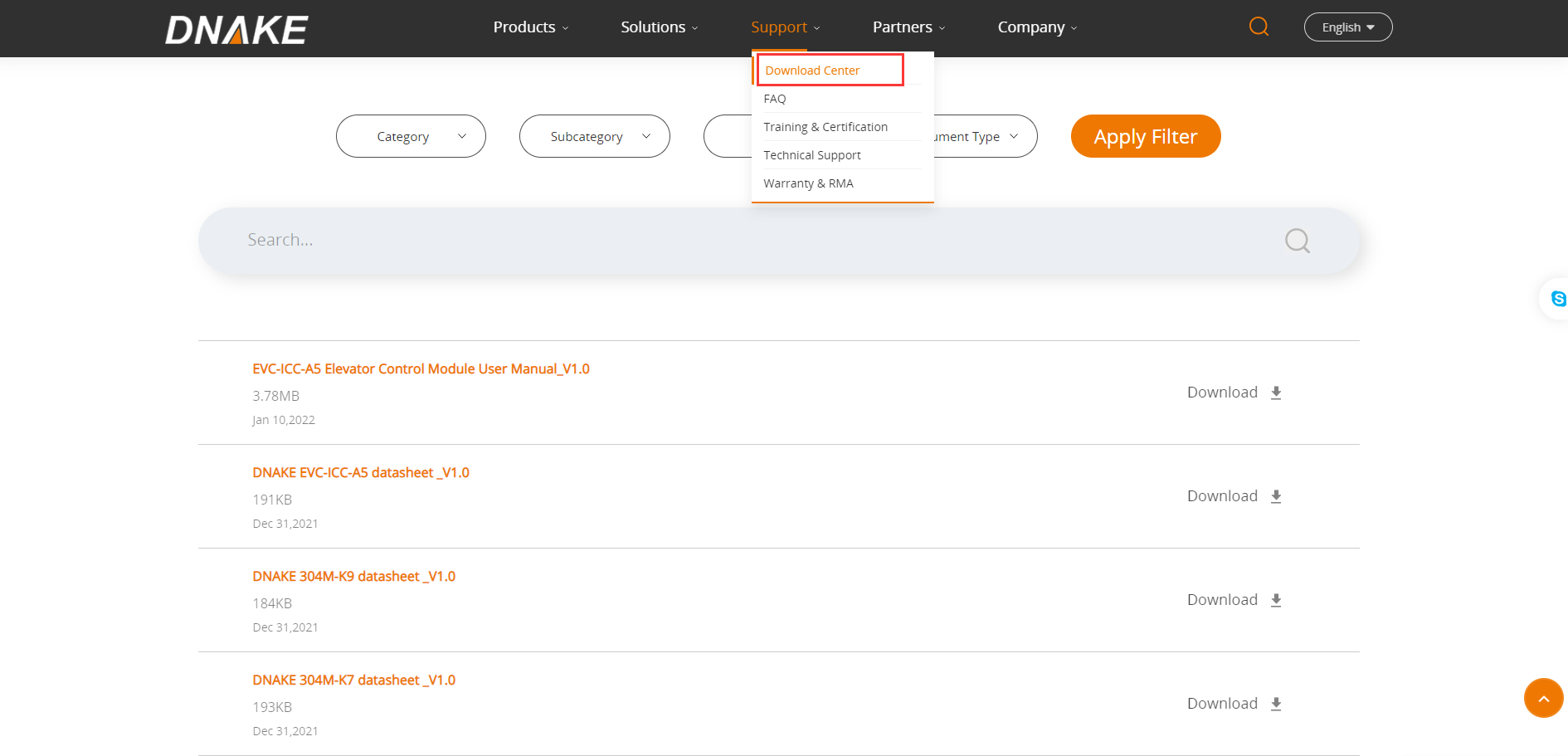This screenshot has height=756, width=1568.
Task: Expand the Document Type filter dropdown
Action: 985,136
